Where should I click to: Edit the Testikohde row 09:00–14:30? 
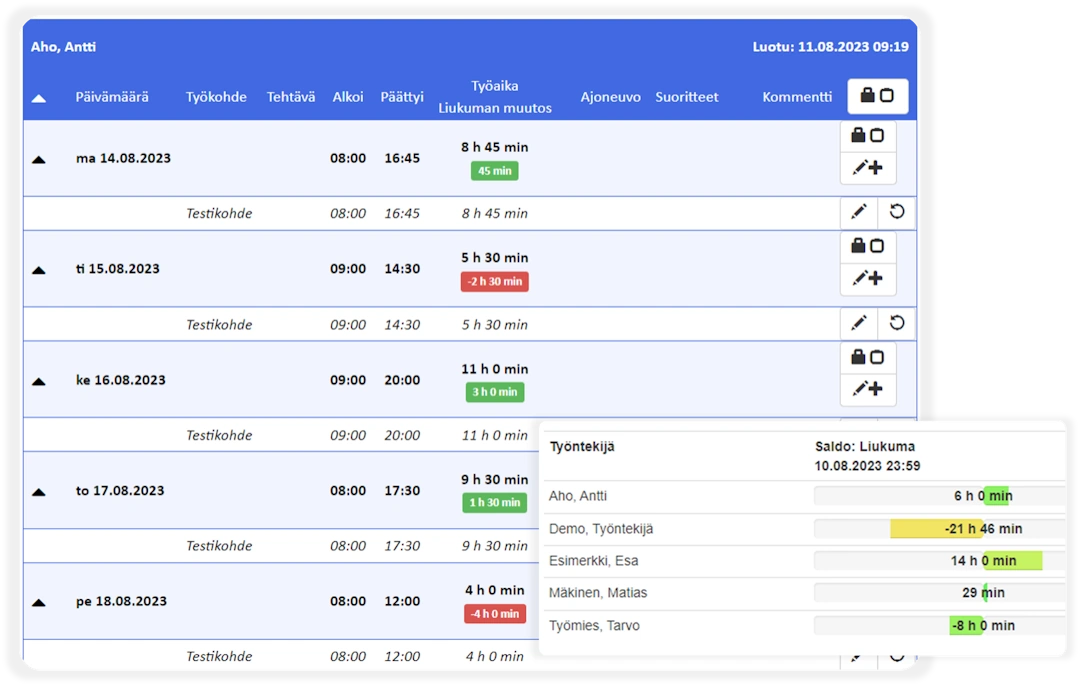(x=858, y=323)
